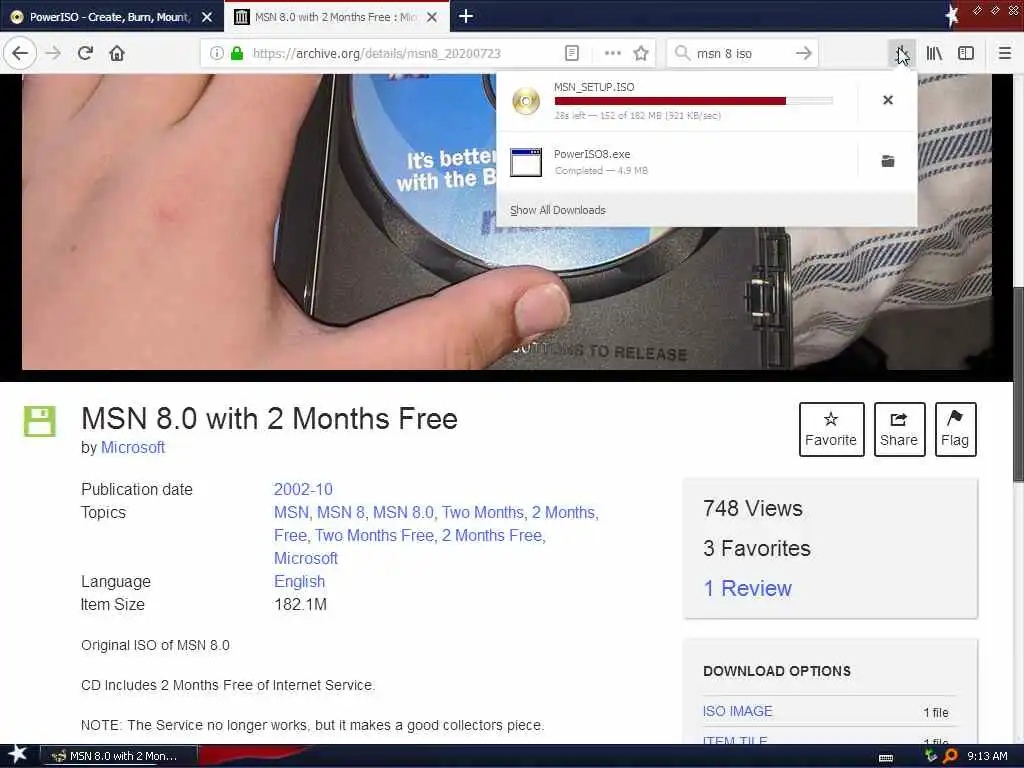
Task: Favorite this archive item
Action: coord(831,429)
